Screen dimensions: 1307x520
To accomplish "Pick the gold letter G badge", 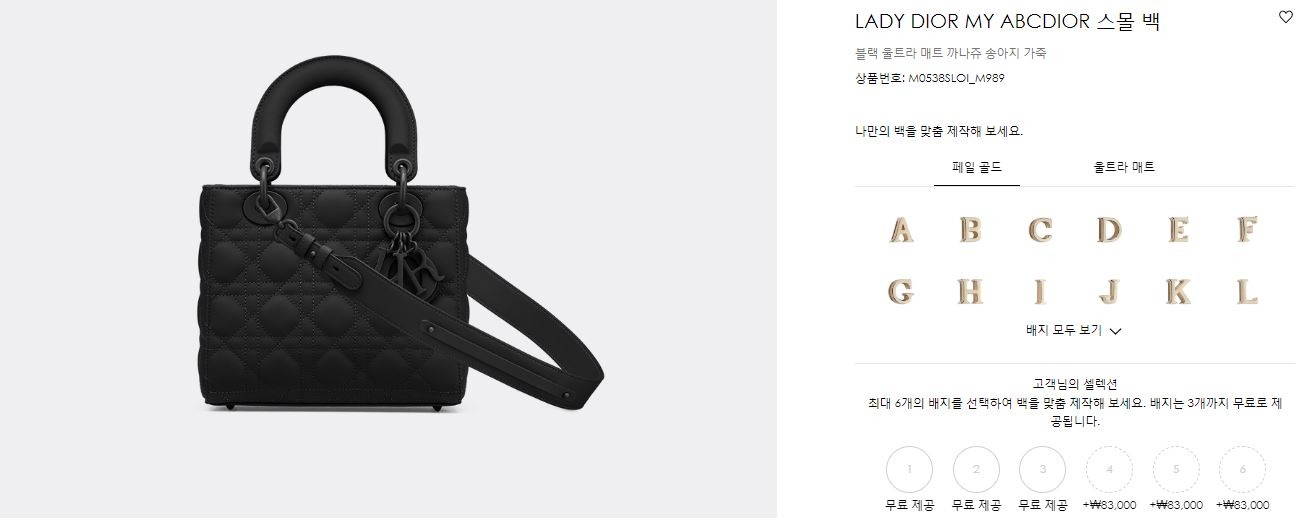I will (x=900, y=292).
